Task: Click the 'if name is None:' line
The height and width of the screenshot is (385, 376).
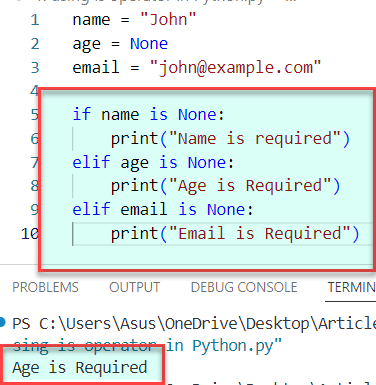Action: click(148, 115)
